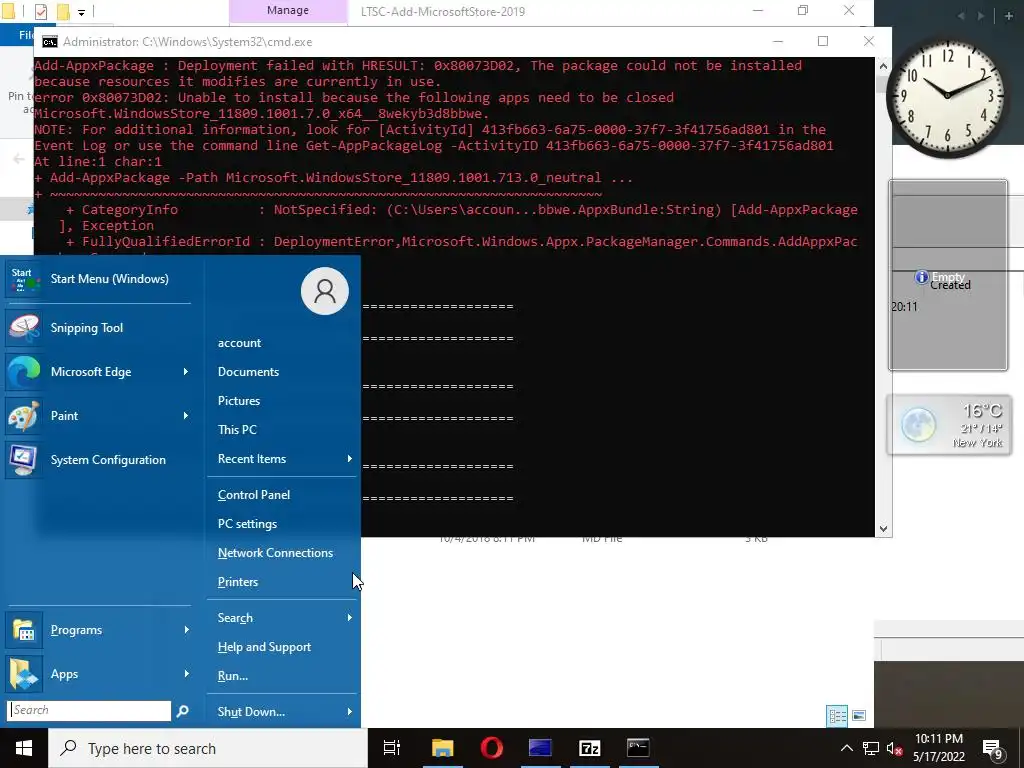1024x768 pixels.
Task: Launch System Configuration icon
Action: [24, 460]
